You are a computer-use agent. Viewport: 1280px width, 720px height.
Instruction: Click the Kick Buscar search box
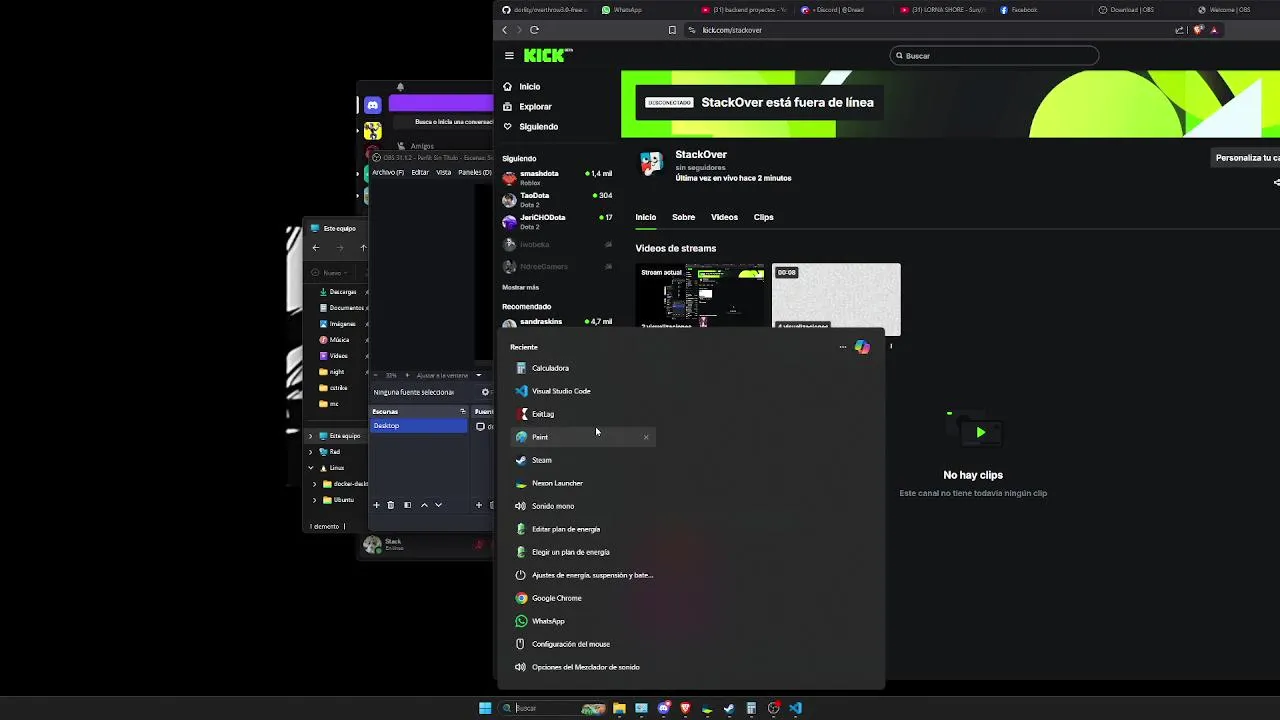click(994, 56)
